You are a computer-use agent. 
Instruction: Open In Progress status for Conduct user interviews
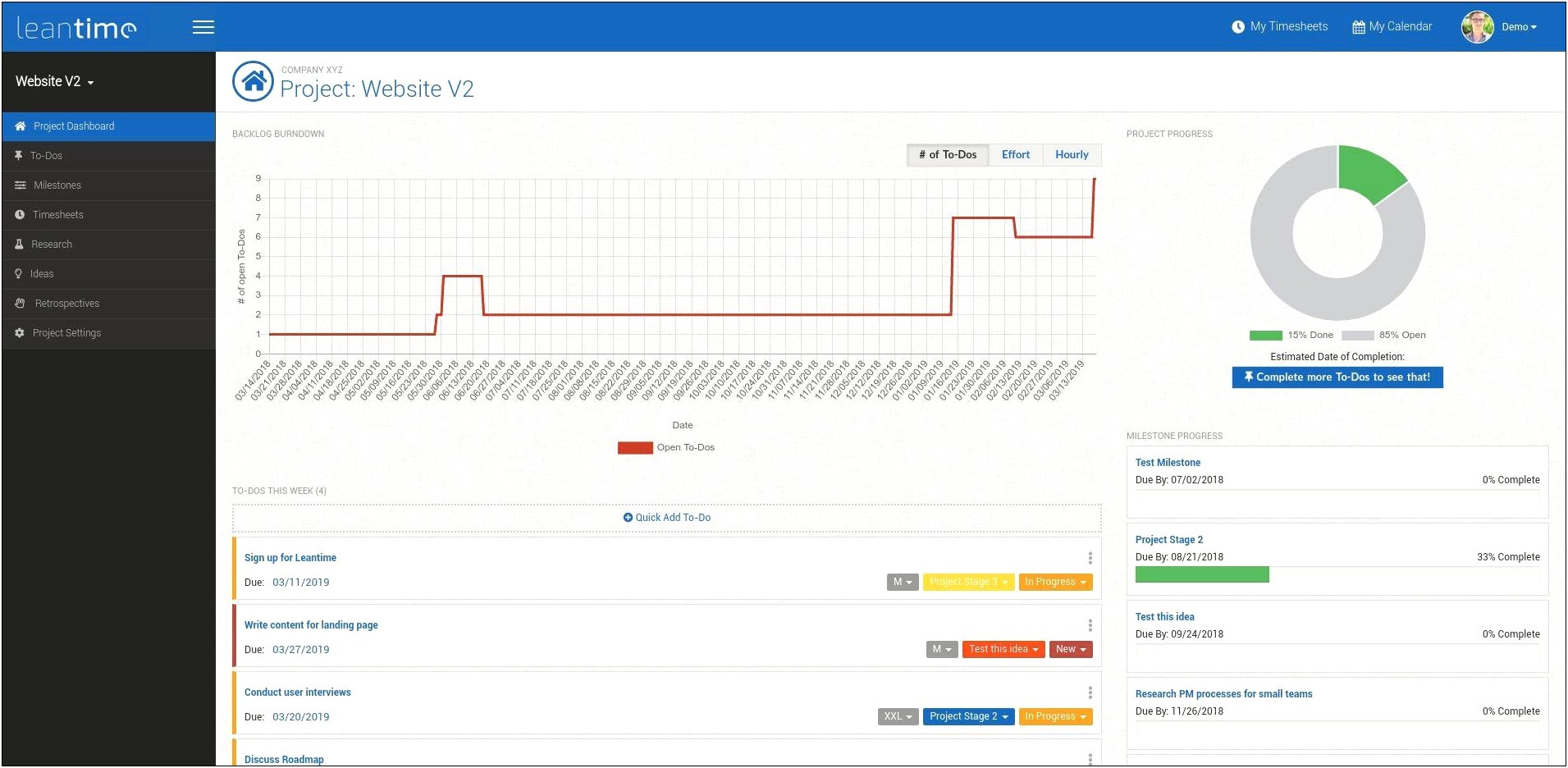tap(1055, 716)
